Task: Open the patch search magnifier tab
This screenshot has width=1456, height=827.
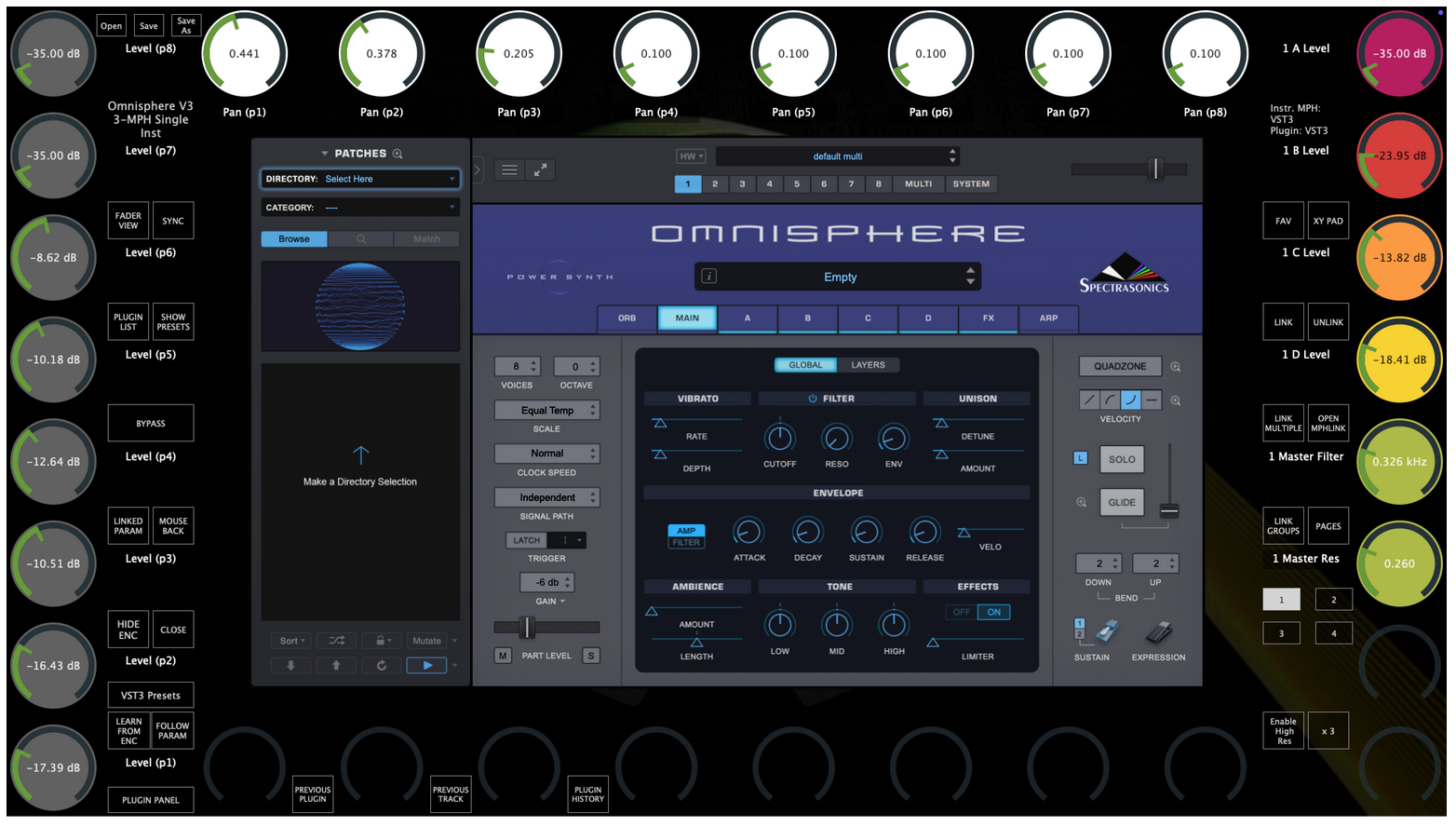Action: [x=360, y=239]
